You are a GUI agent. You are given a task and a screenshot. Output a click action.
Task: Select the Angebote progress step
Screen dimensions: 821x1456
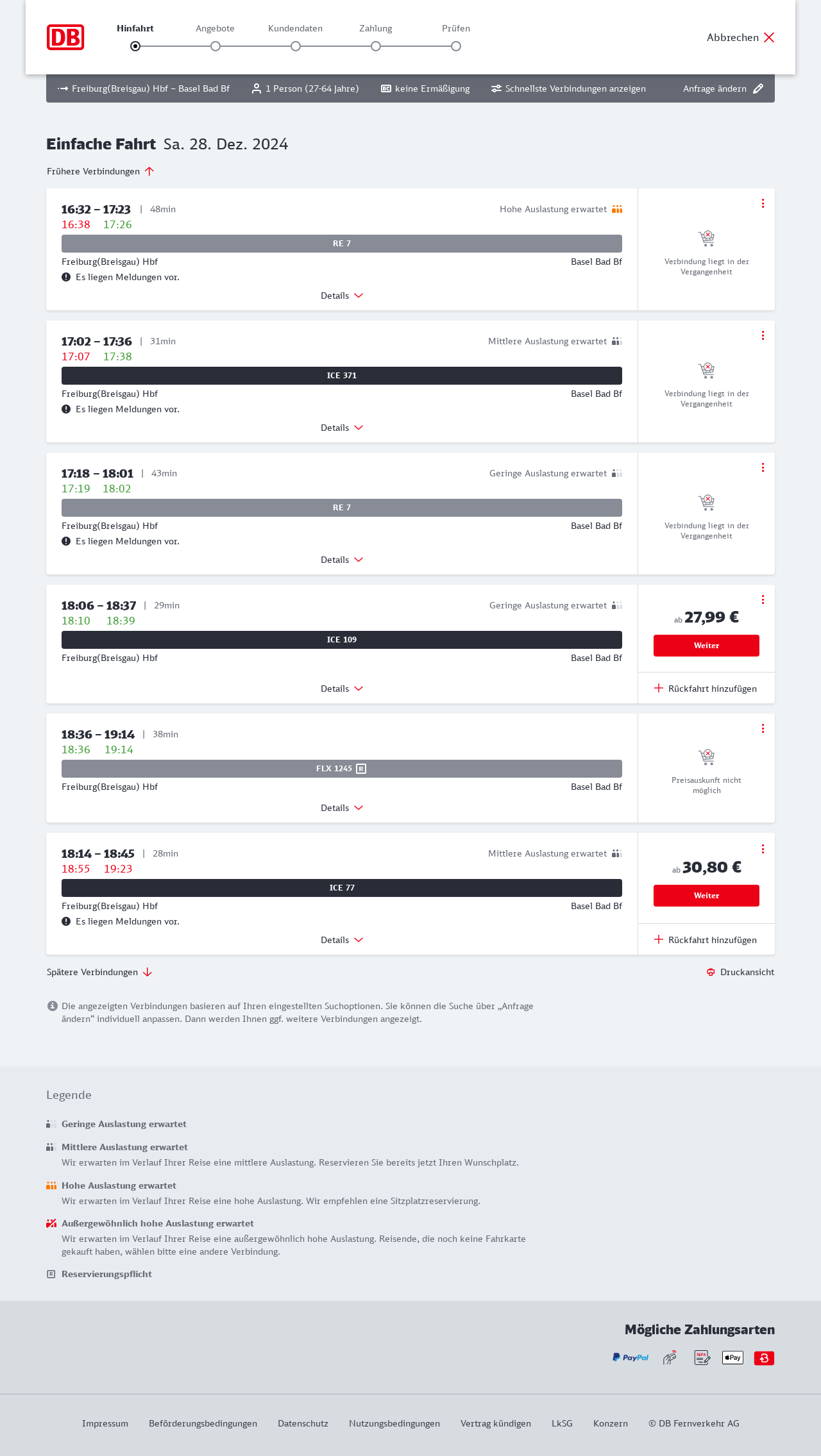pyautogui.click(x=216, y=46)
